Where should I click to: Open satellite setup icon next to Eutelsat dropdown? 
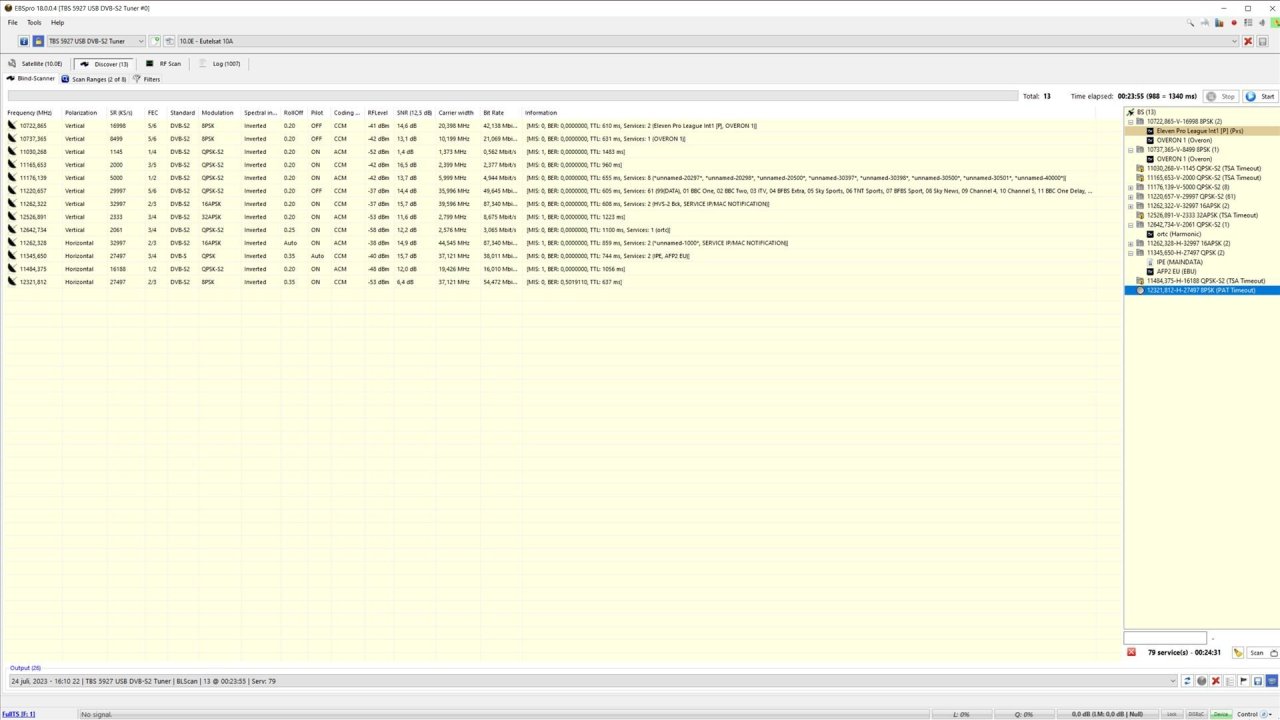pos(167,41)
